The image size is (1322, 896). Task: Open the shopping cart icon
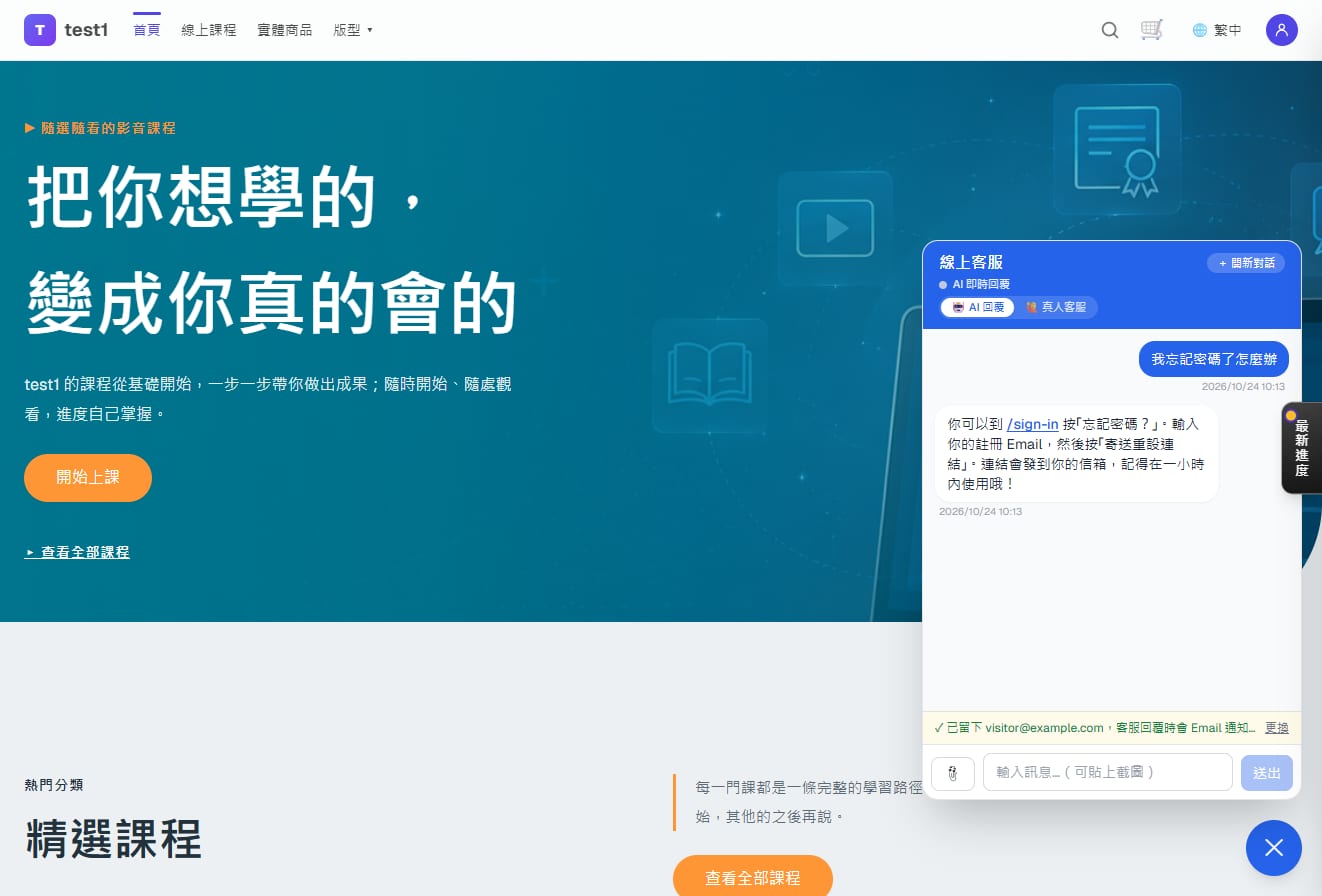click(x=1152, y=30)
